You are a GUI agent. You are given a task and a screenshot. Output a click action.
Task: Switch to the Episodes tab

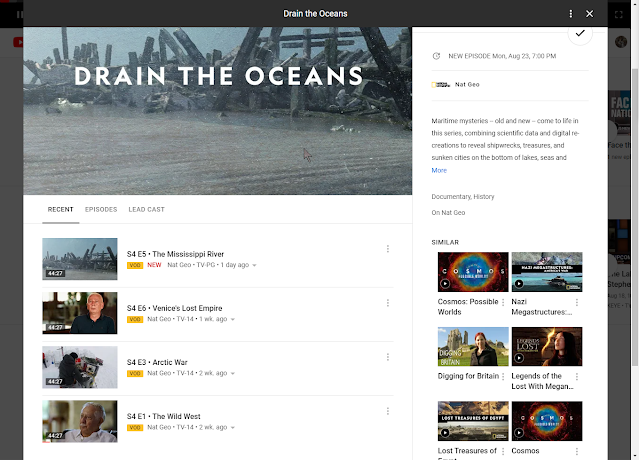pos(101,209)
